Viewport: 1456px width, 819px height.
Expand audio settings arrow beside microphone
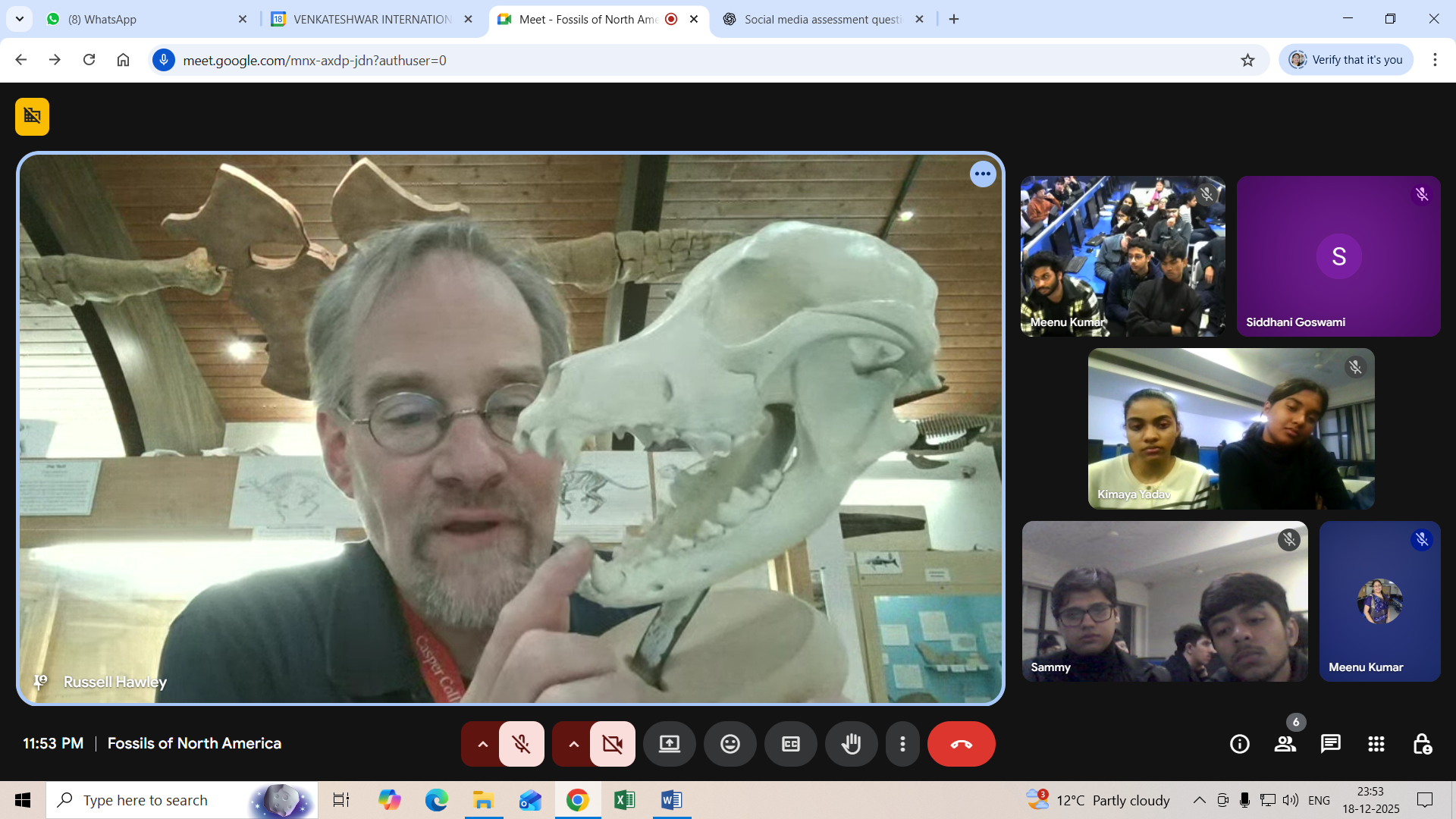(482, 744)
